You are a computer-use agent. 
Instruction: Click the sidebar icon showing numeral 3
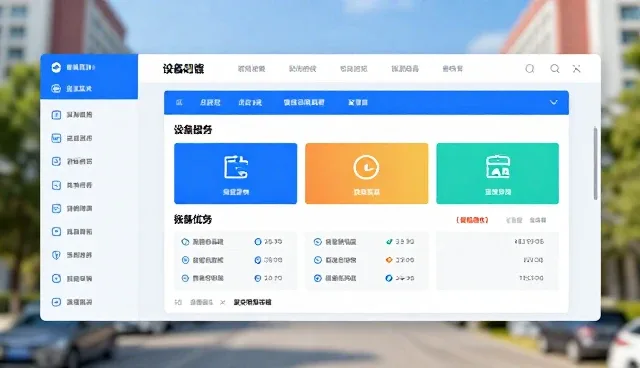pos(56,162)
